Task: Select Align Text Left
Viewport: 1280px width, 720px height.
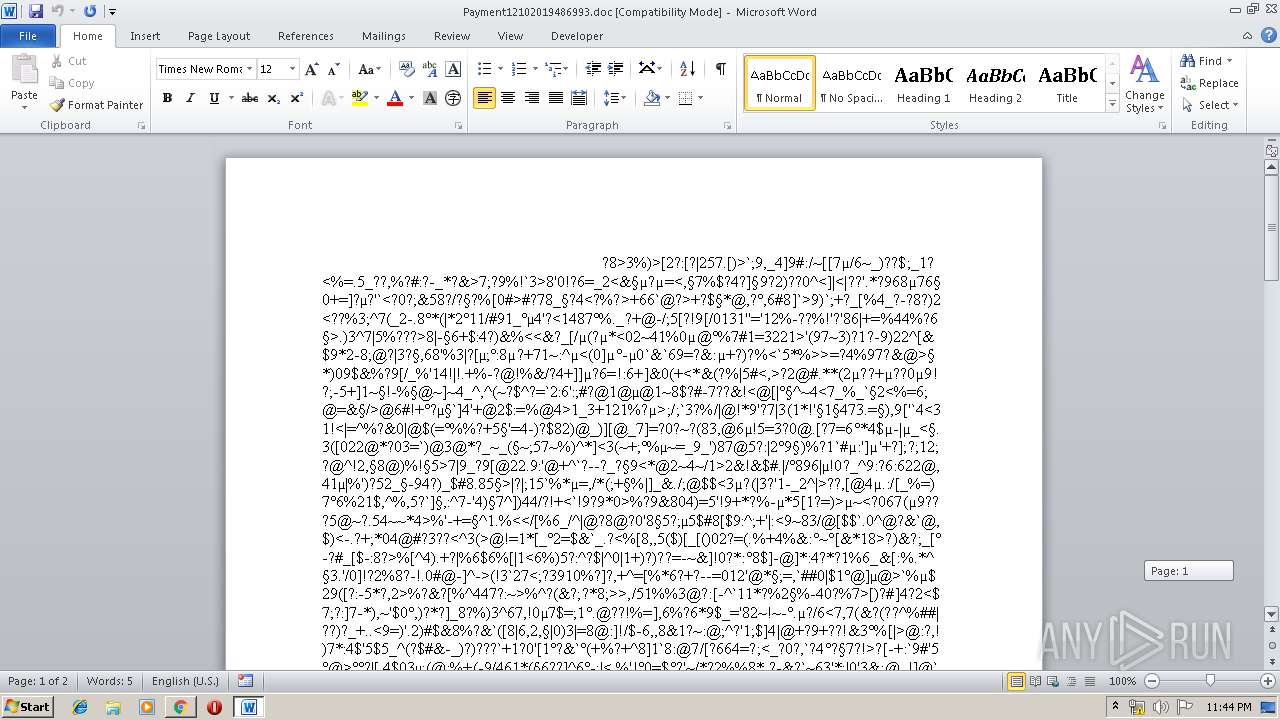Action: 485,98
